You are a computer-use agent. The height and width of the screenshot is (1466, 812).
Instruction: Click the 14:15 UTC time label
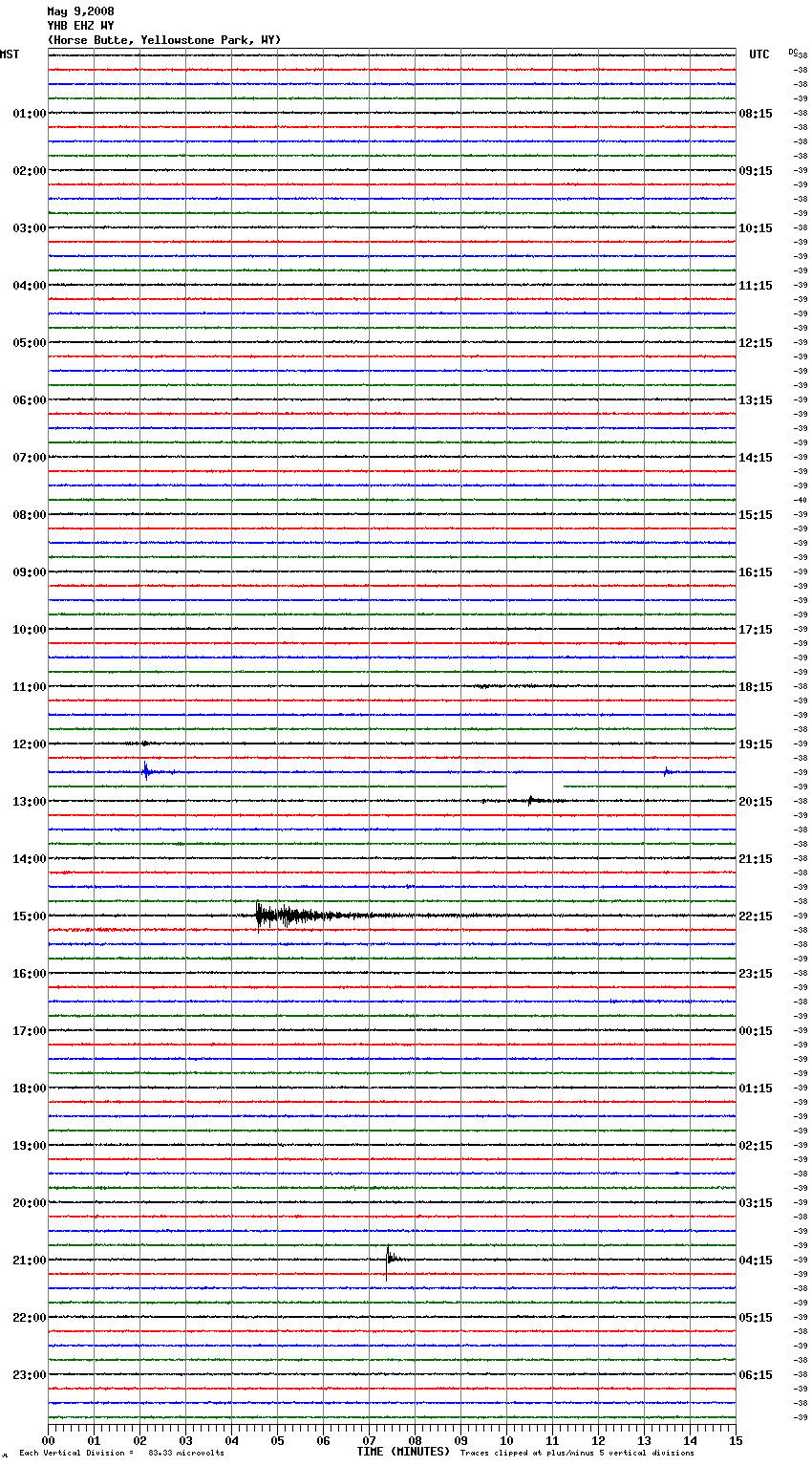[x=756, y=458]
